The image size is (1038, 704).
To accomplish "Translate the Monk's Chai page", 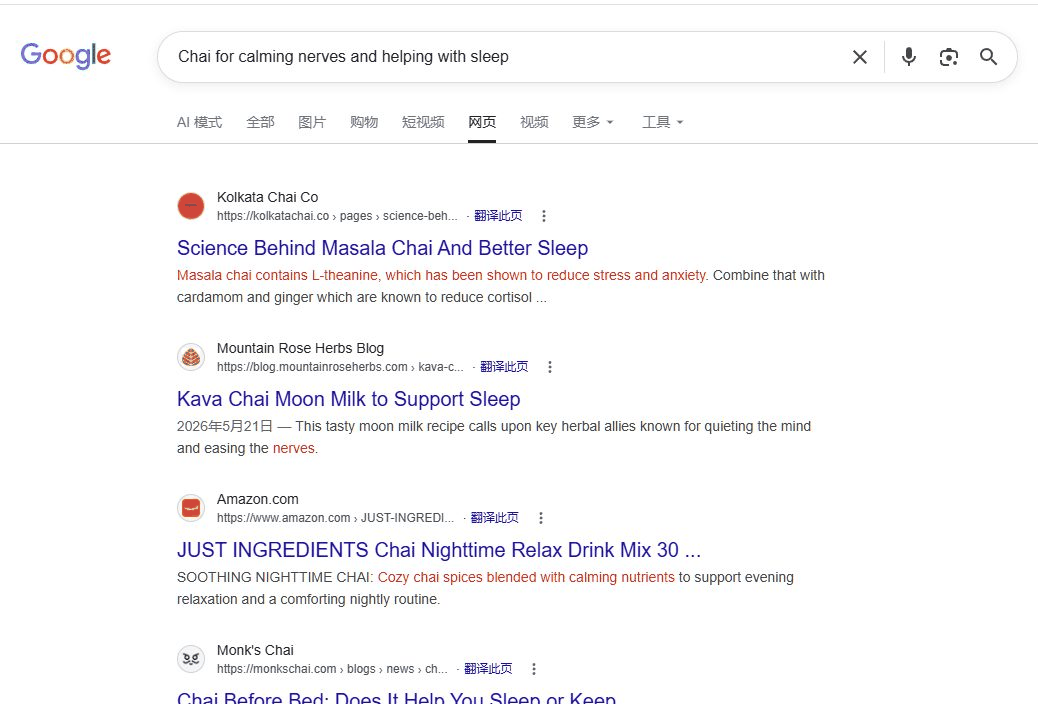I will point(488,669).
